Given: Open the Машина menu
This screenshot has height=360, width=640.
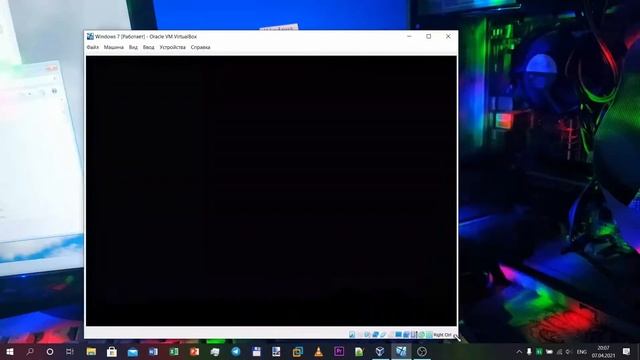Looking at the screenshot, I should coord(113,47).
